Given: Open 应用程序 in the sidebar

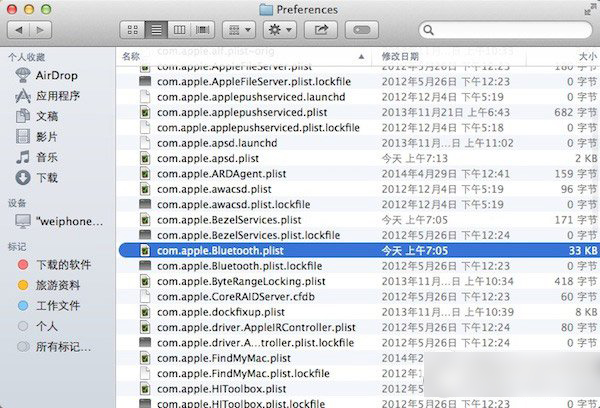Looking at the screenshot, I should 47,96.
